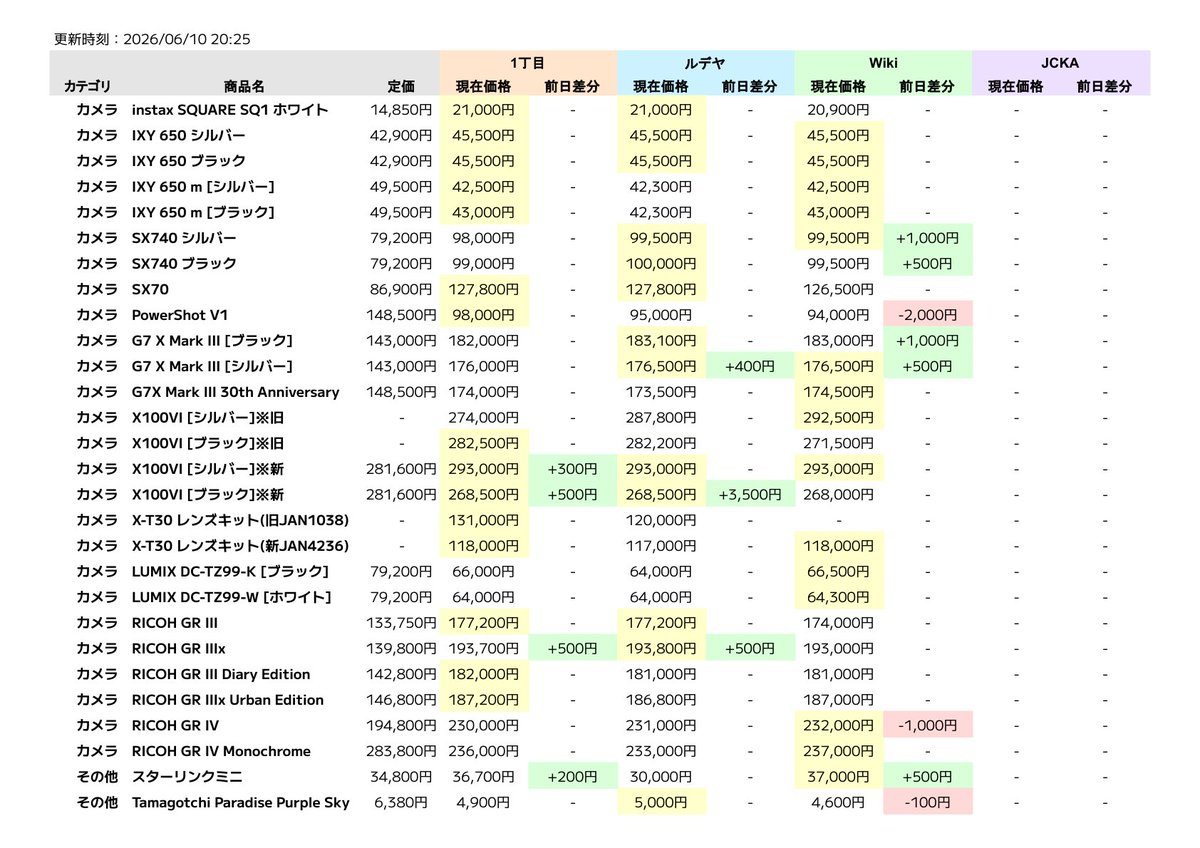
Task: Click the -1,000円 difference cell
Action: (928, 725)
